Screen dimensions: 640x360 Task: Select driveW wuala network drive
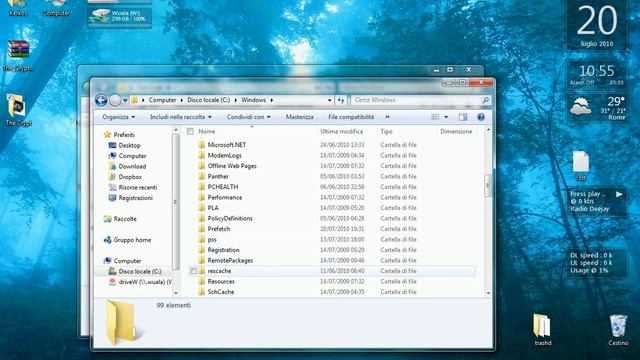[x=145, y=282]
